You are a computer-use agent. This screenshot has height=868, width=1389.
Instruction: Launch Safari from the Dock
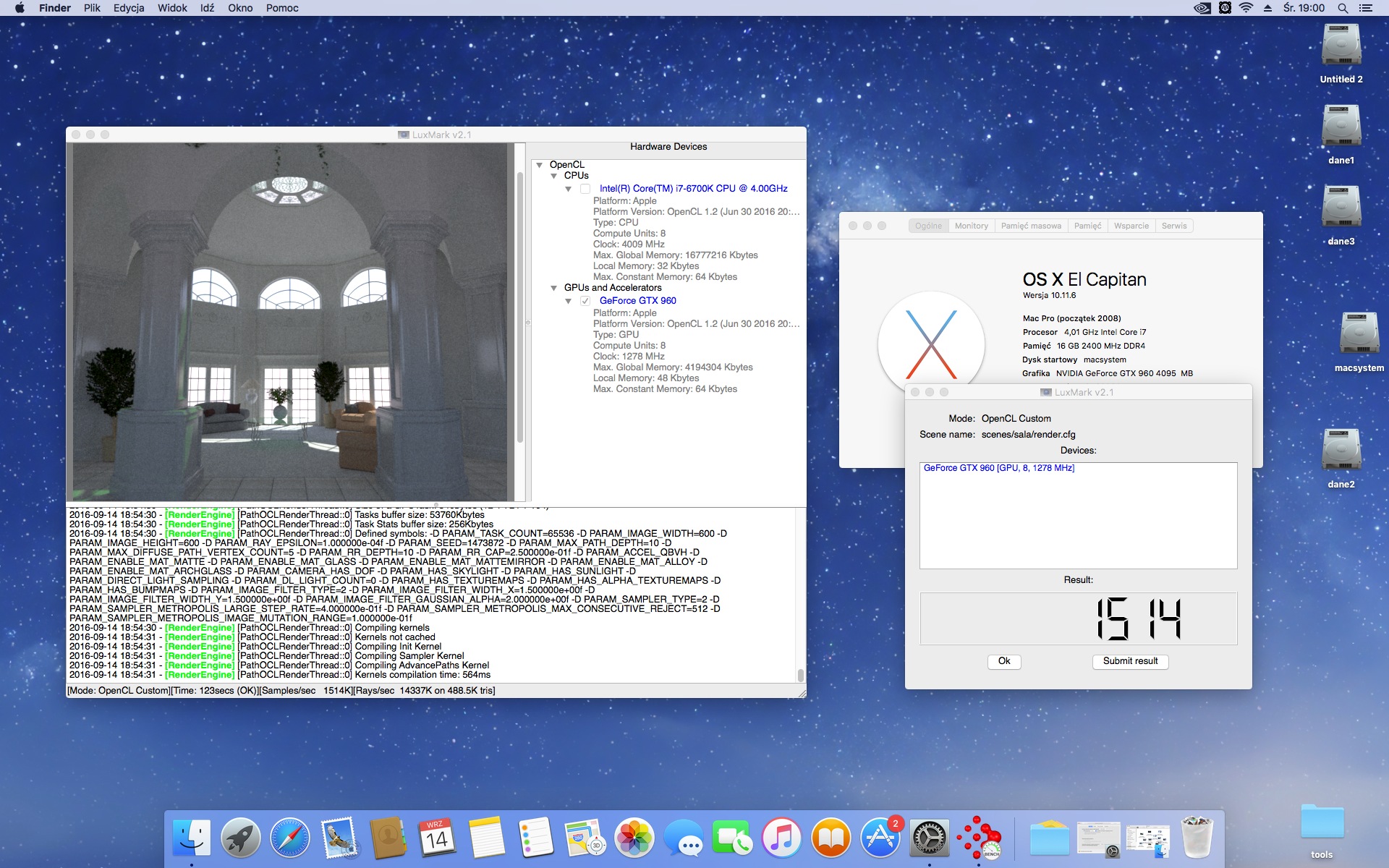(x=290, y=838)
